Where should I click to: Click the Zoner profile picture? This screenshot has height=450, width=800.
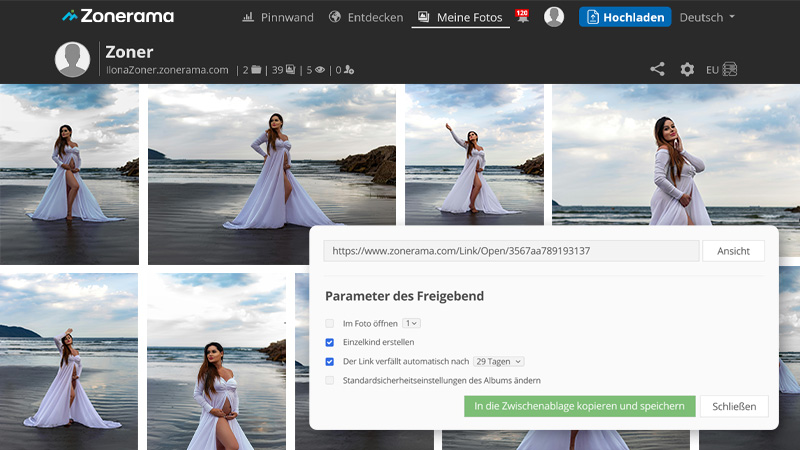[72, 60]
